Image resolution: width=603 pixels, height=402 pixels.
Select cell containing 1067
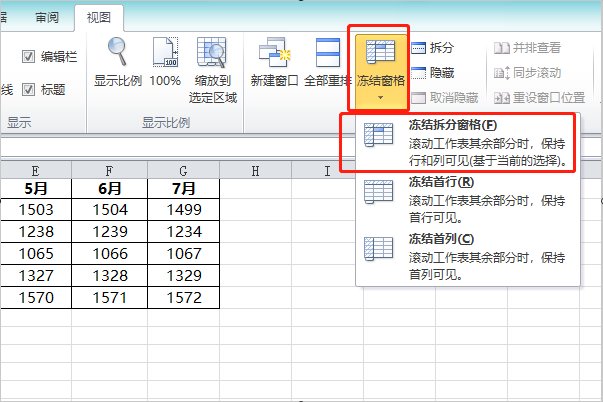pos(183,254)
